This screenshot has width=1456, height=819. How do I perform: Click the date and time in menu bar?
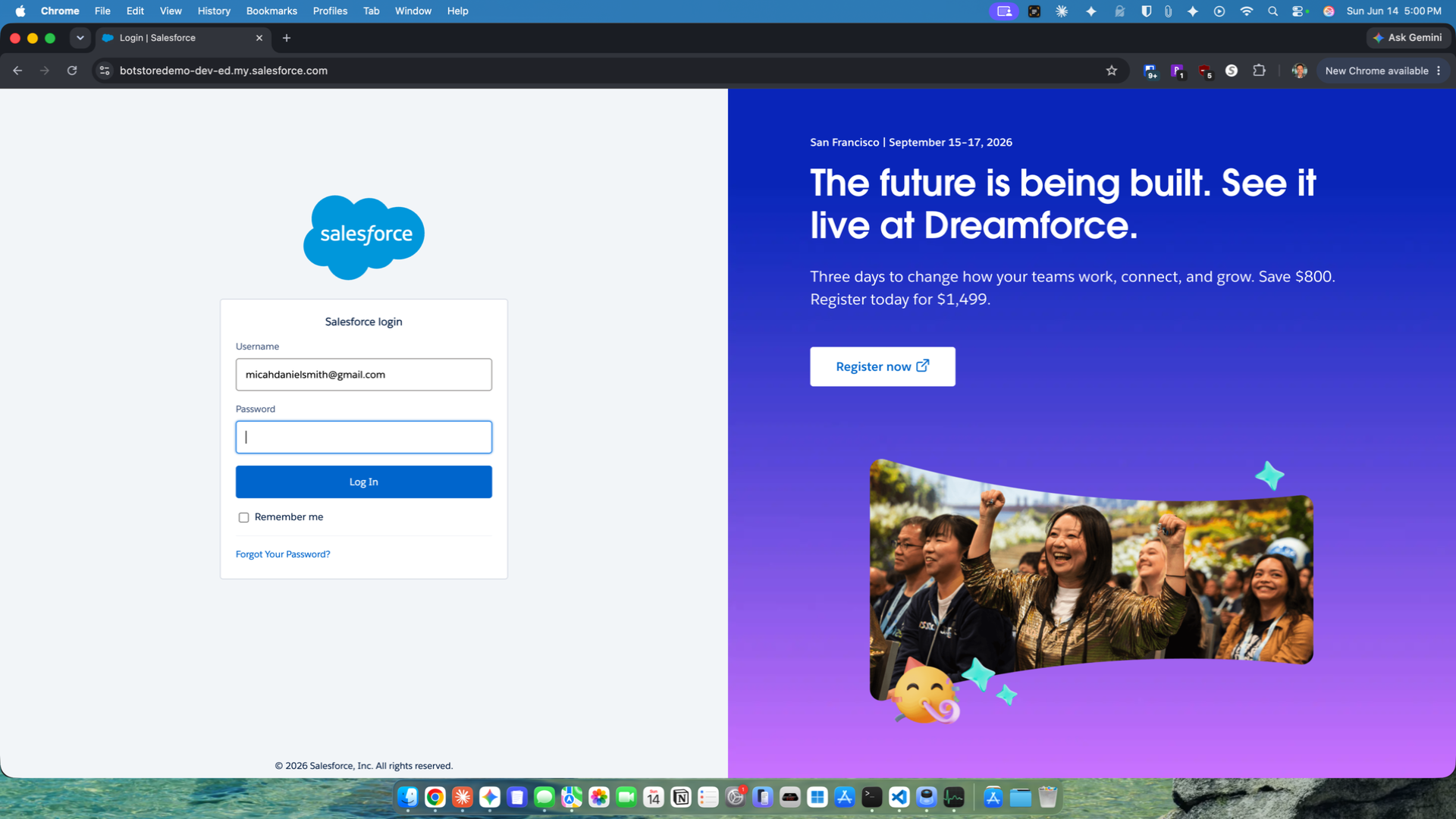tap(1394, 11)
